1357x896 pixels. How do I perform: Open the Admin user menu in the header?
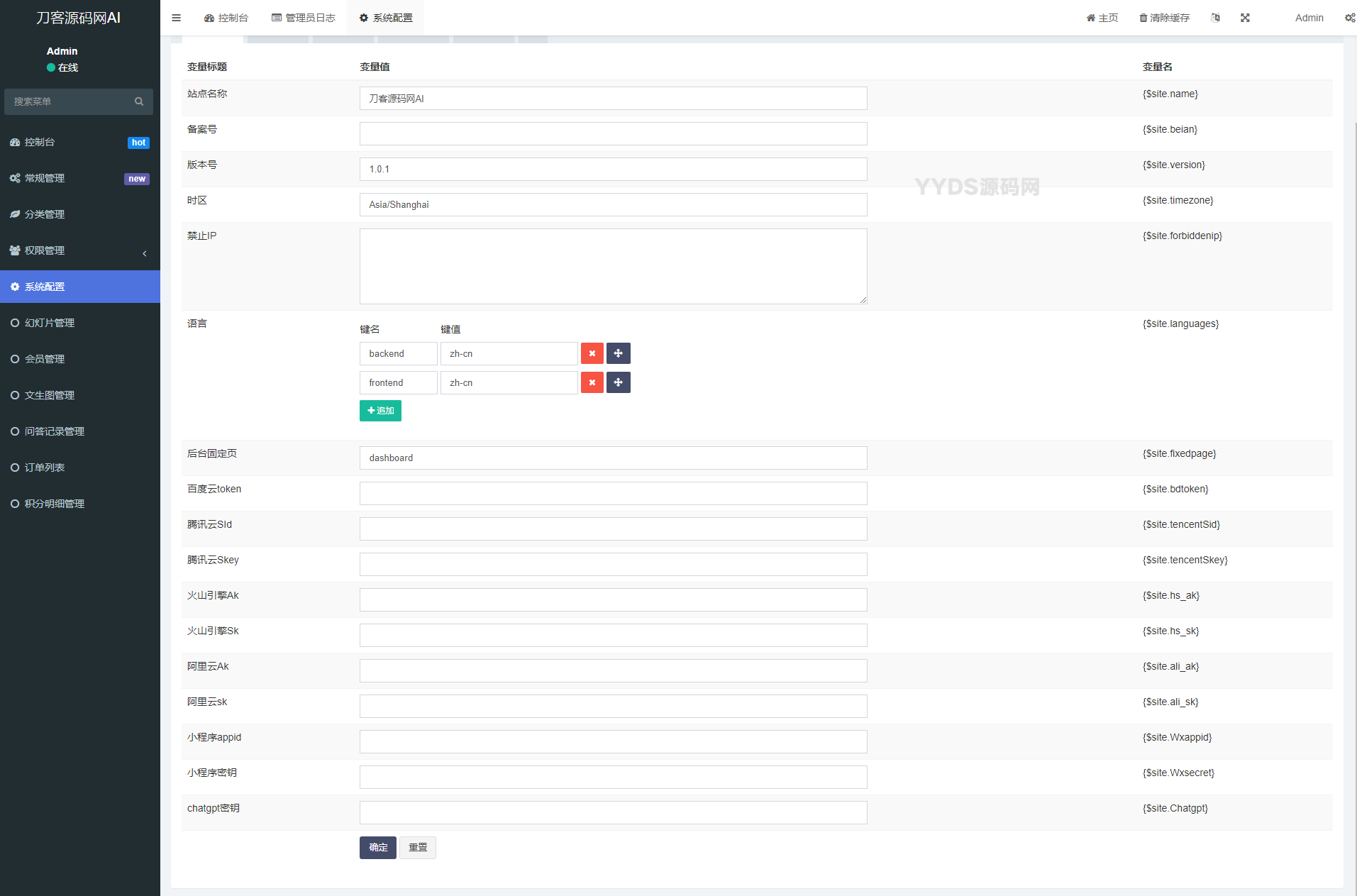pyautogui.click(x=1309, y=18)
